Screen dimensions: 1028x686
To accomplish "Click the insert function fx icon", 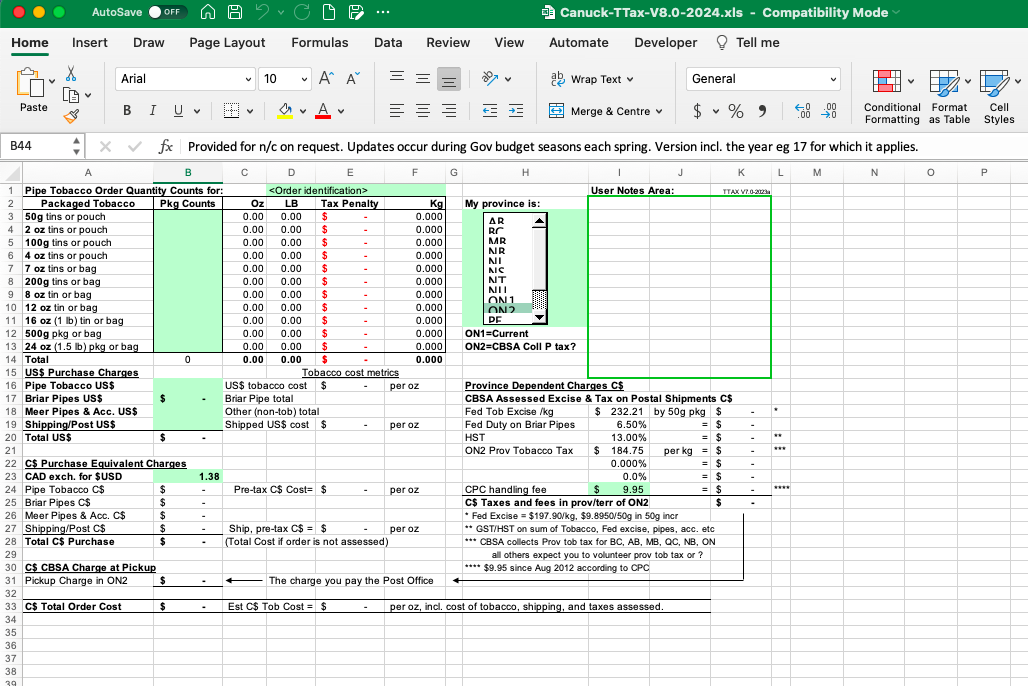I will pyautogui.click(x=167, y=147).
